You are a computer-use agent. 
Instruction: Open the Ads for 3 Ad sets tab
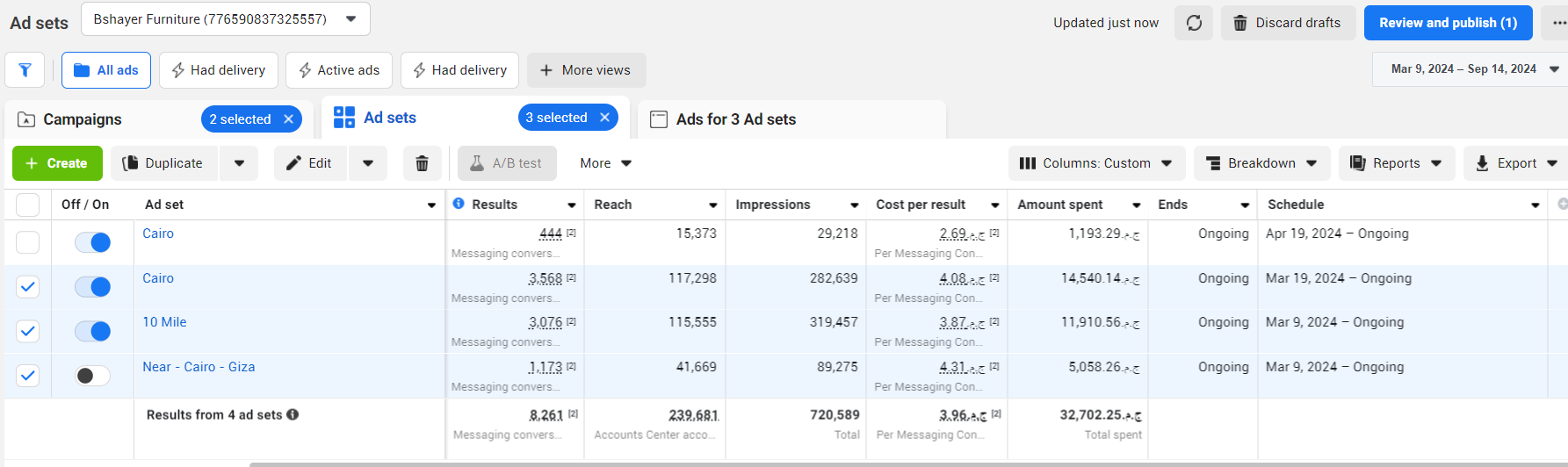pos(735,119)
